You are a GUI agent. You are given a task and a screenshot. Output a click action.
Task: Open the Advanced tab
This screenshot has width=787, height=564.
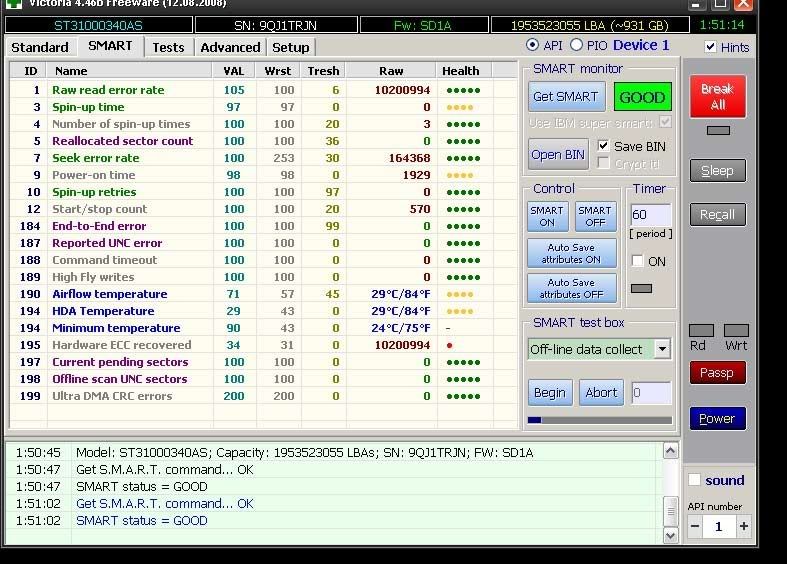pos(230,47)
